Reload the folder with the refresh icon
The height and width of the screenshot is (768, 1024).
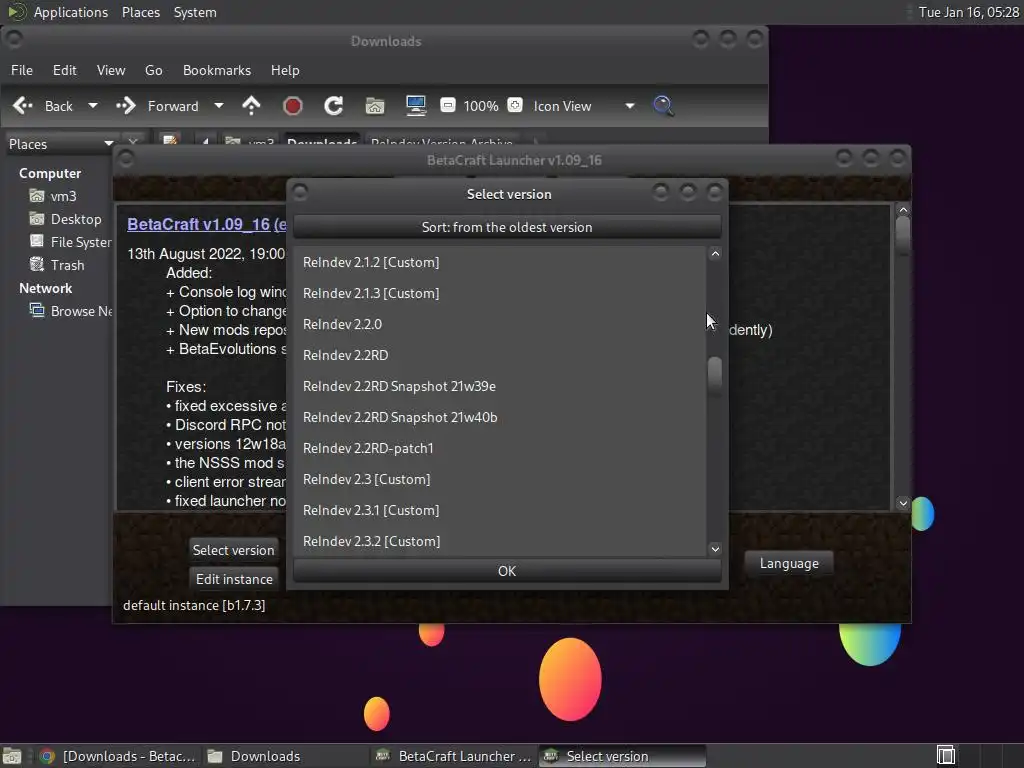[x=334, y=106]
